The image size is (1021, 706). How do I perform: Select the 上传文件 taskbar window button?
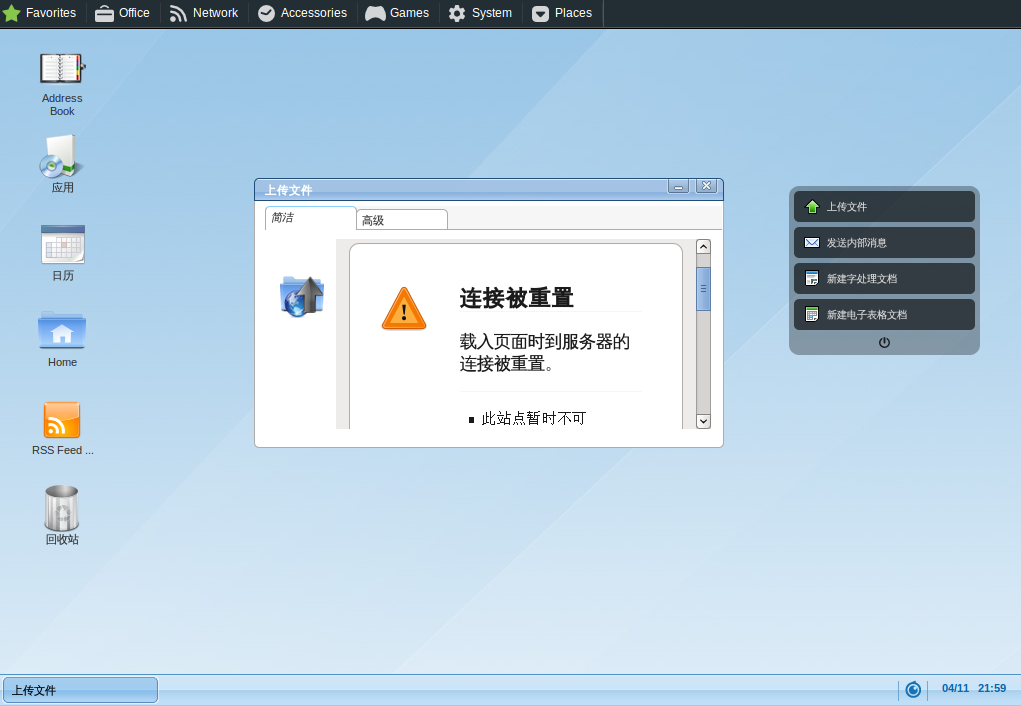(x=80, y=690)
